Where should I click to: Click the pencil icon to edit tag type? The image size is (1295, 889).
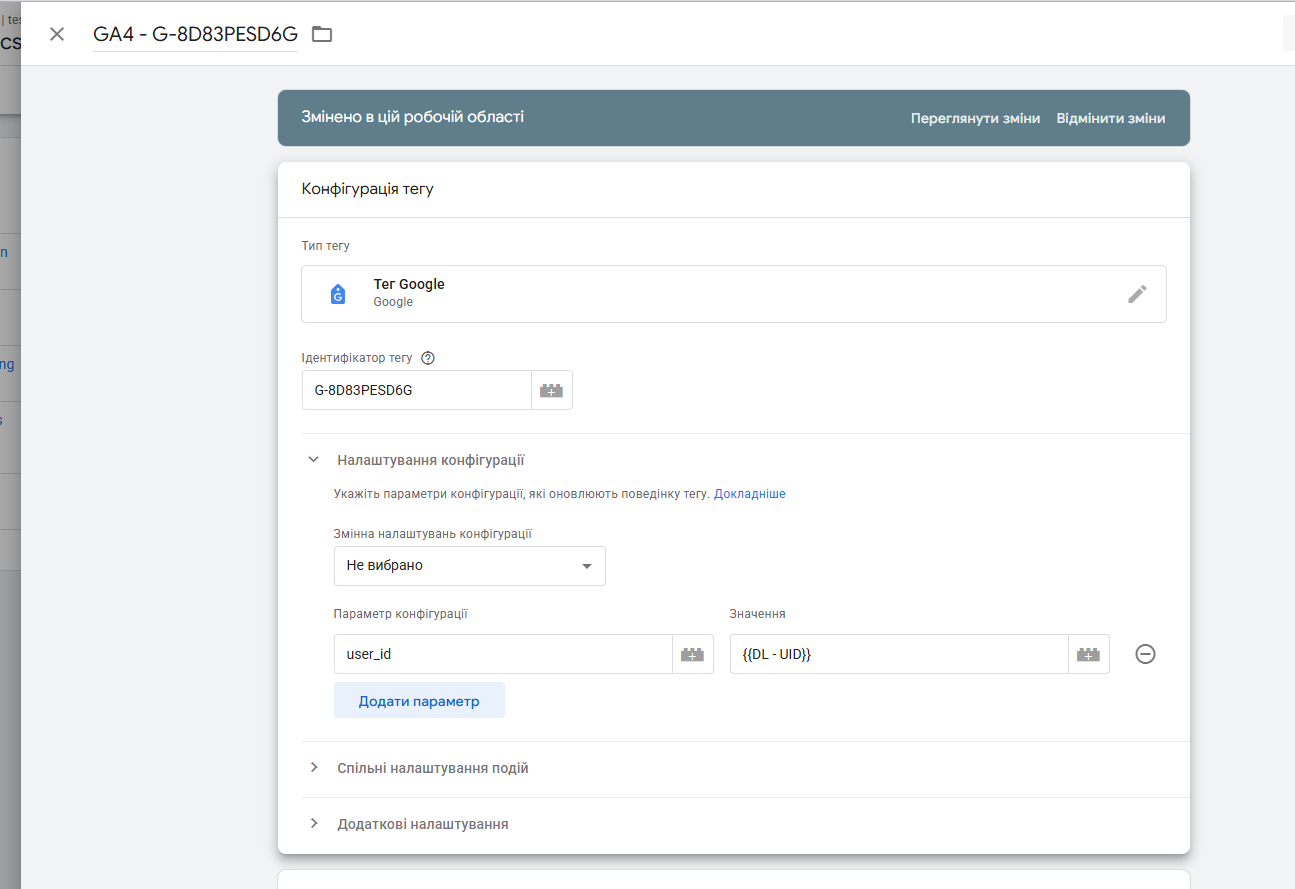click(1137, 294)
